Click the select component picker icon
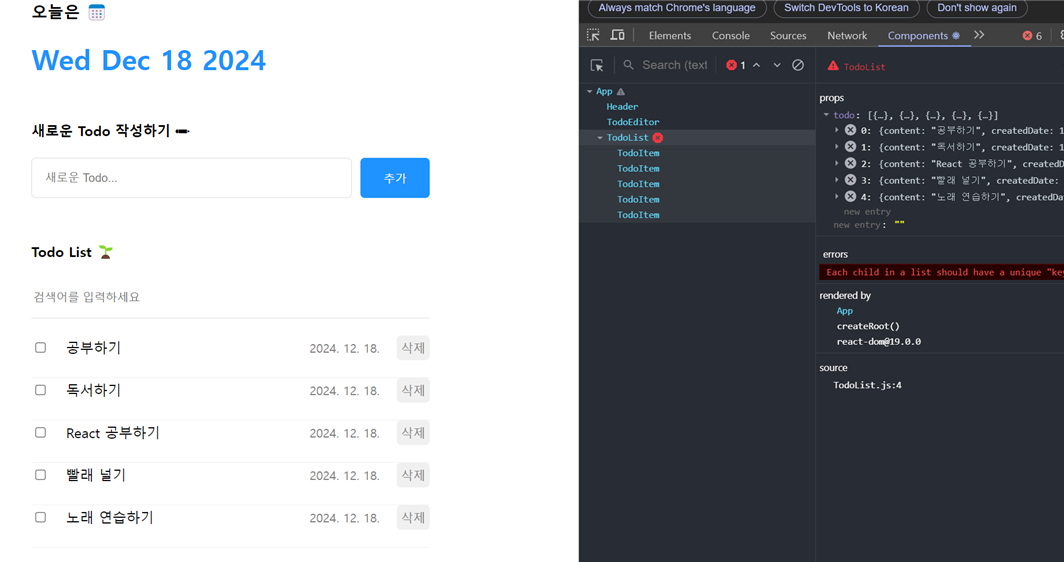Viewport: 1064px width, 562px height. 597,65
